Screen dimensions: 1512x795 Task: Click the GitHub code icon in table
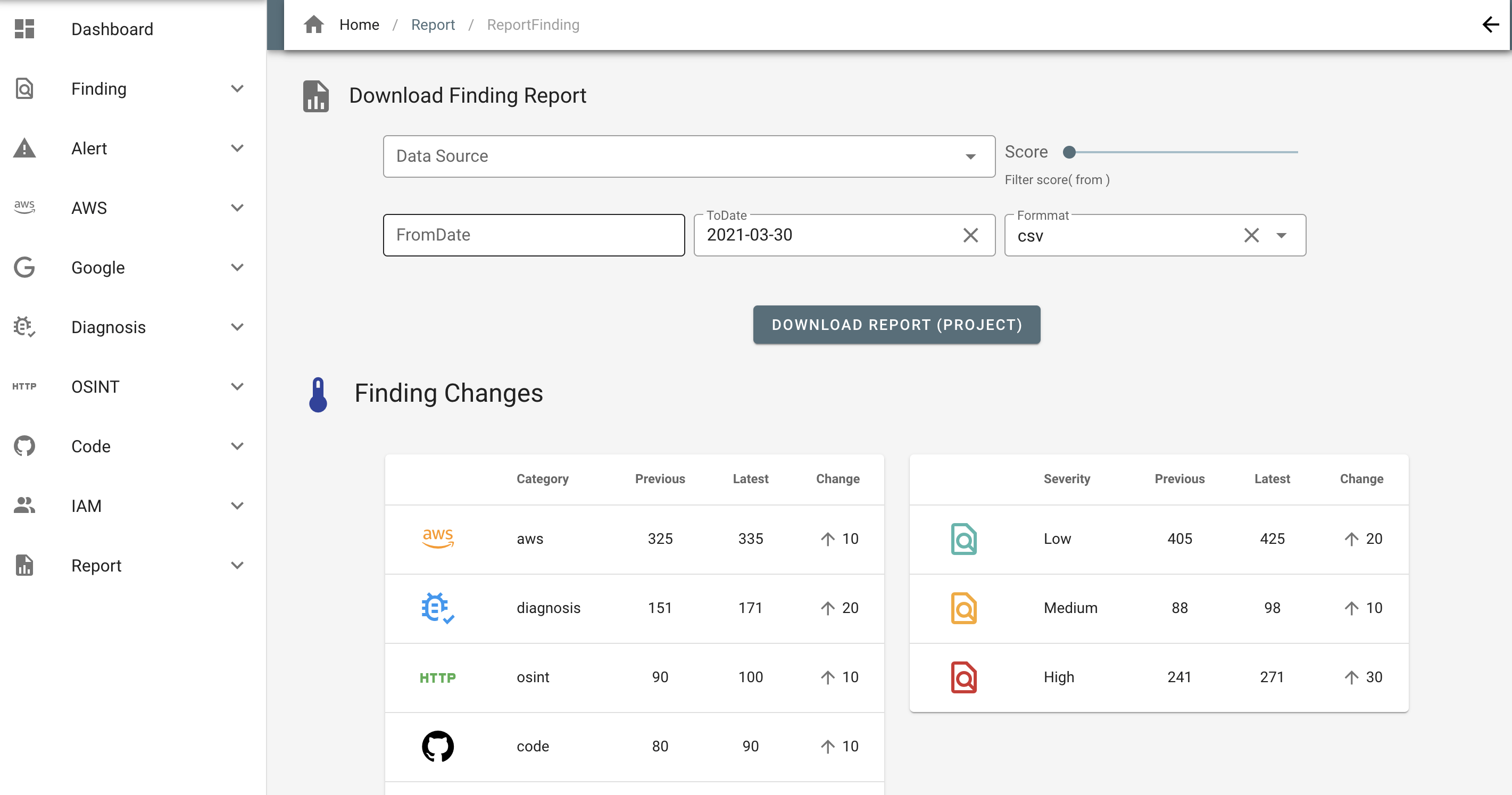(x=438, y=746)
